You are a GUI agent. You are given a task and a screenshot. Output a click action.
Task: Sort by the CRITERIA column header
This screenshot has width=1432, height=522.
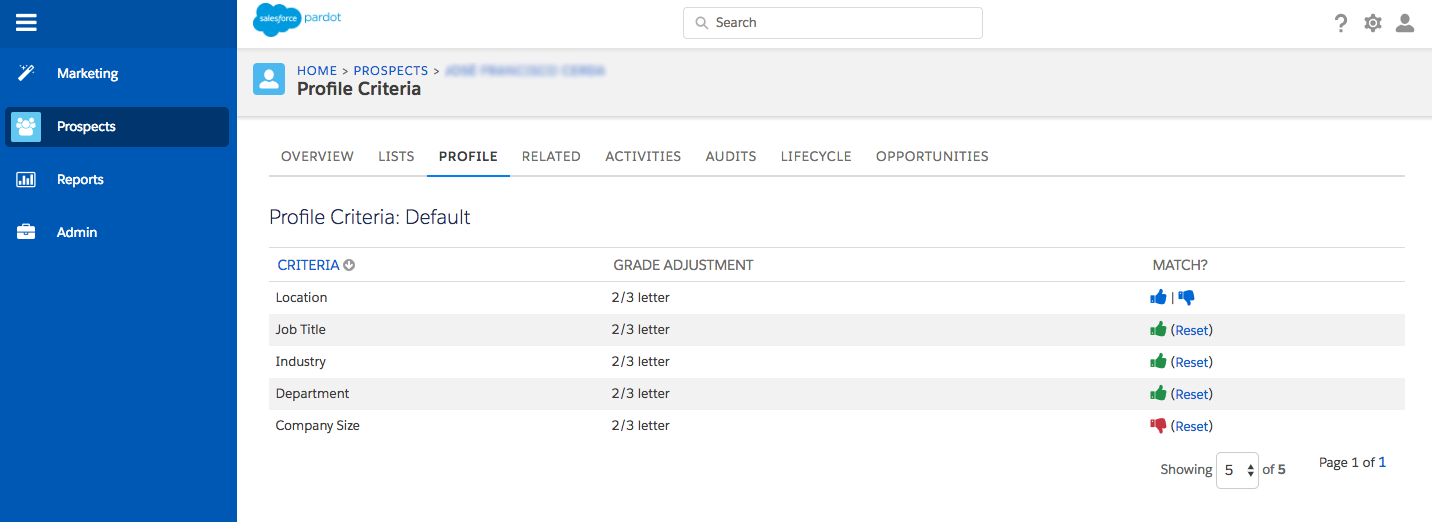coord(308,265)
